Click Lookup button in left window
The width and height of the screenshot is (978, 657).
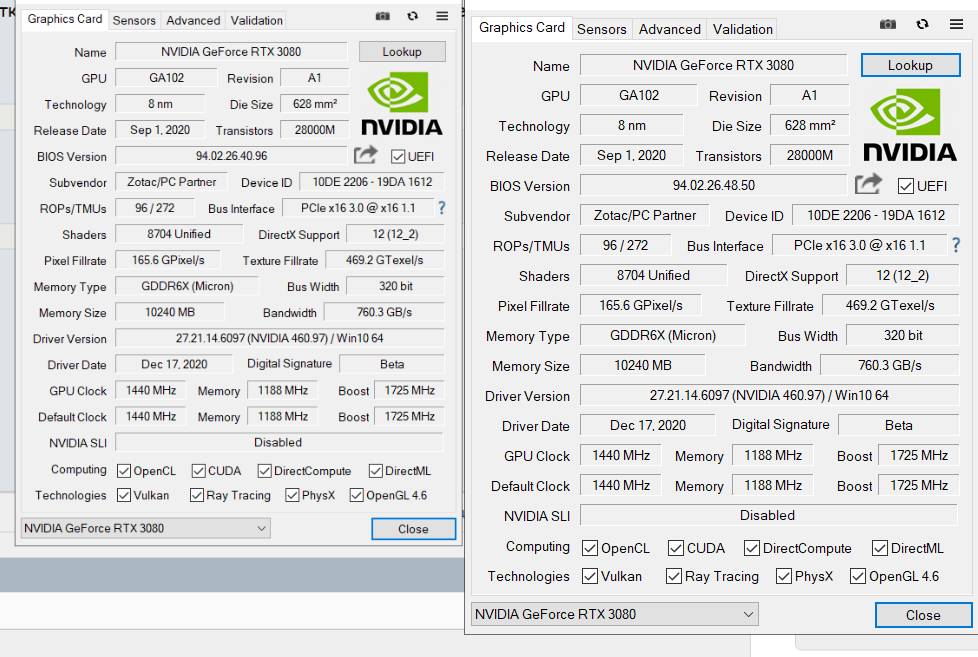click(x=402, y=52)
